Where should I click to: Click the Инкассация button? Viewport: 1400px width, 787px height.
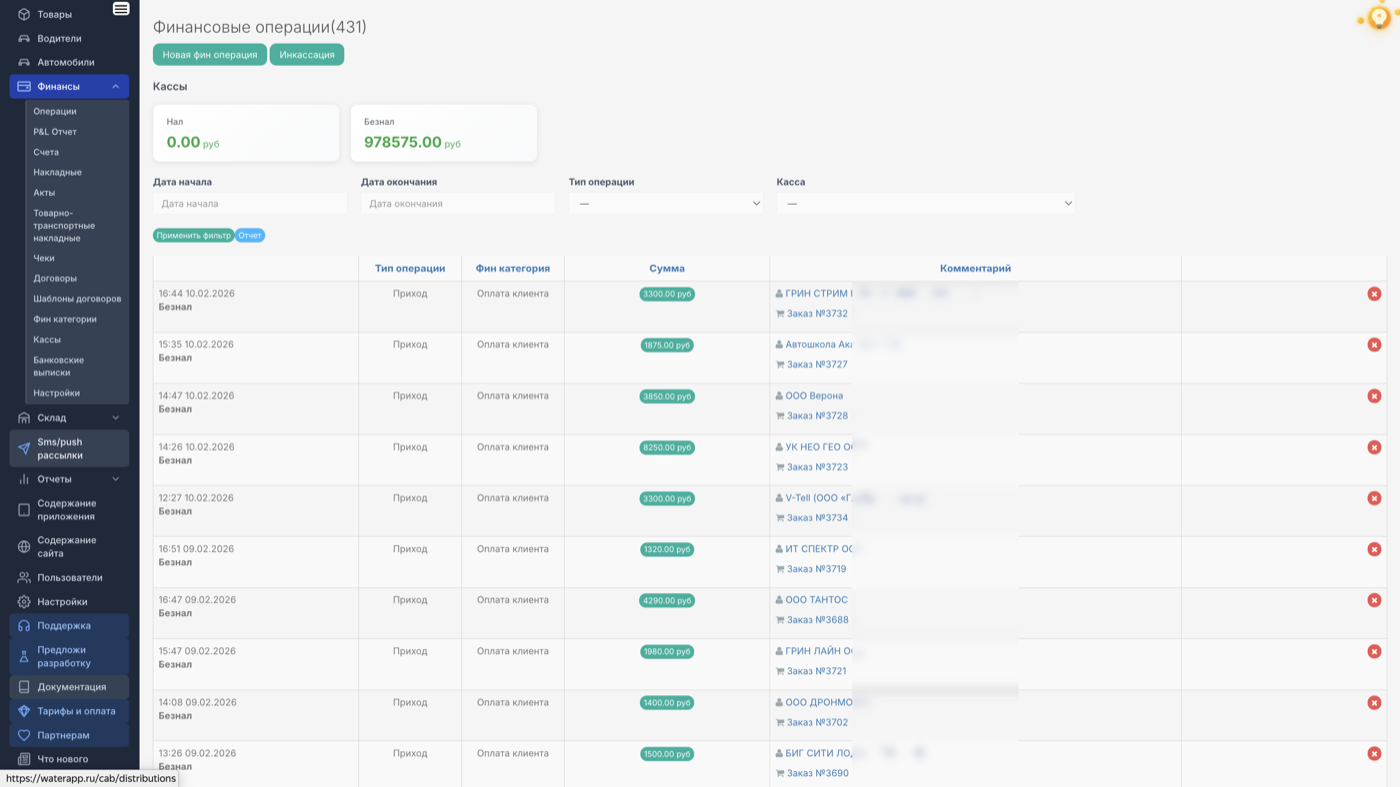point(306,55)
